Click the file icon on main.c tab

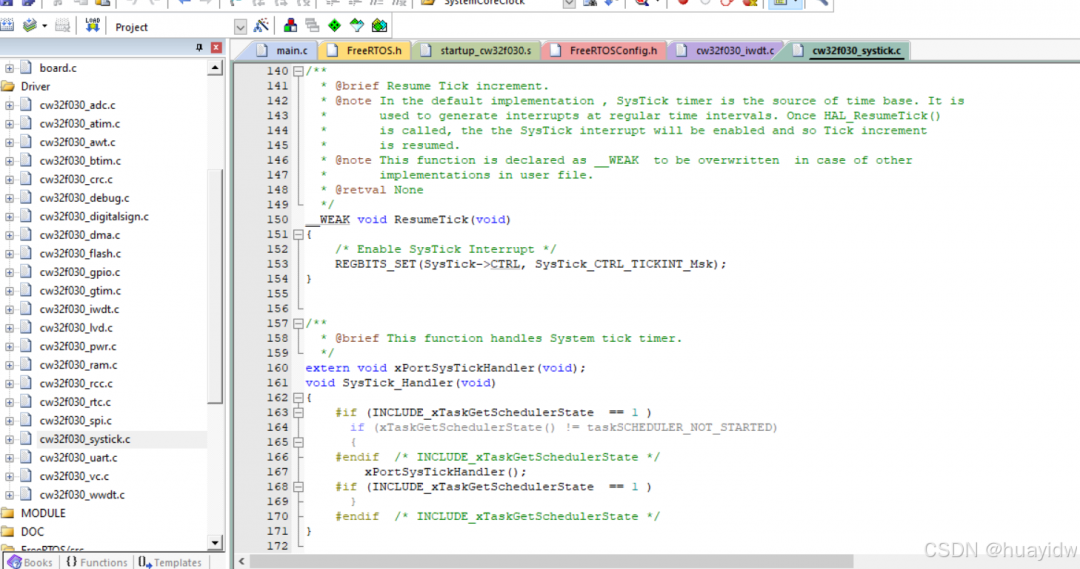(x=262, y=50)
